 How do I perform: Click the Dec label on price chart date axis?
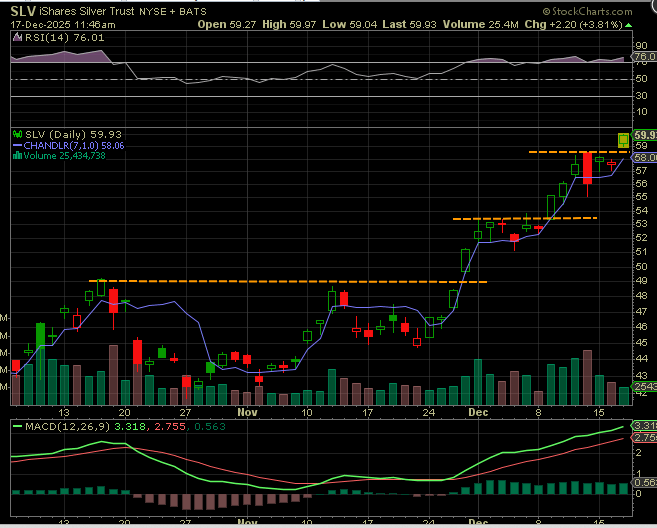(x=478, y=412)
